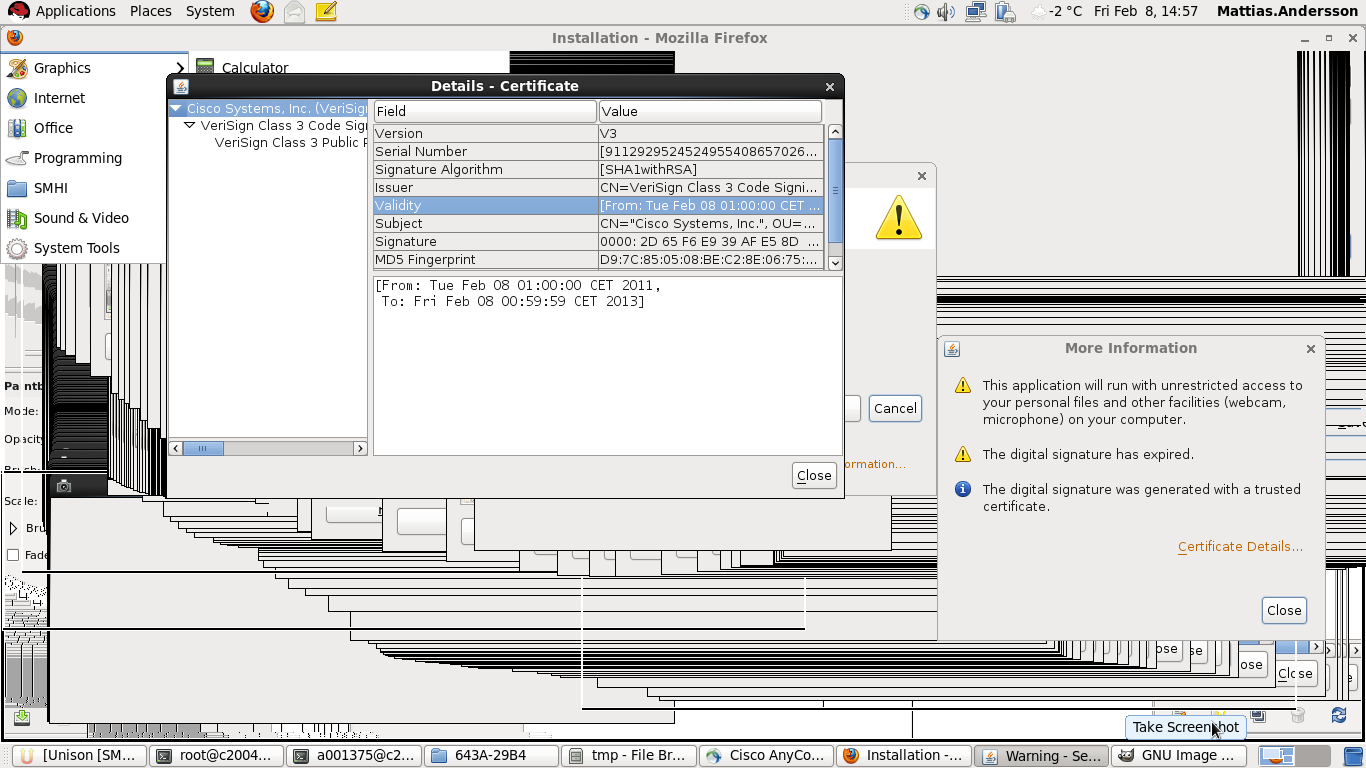Screen dimensions: 1366x768
Task: Switch to Unison window in taskbar
Action: 79,756
